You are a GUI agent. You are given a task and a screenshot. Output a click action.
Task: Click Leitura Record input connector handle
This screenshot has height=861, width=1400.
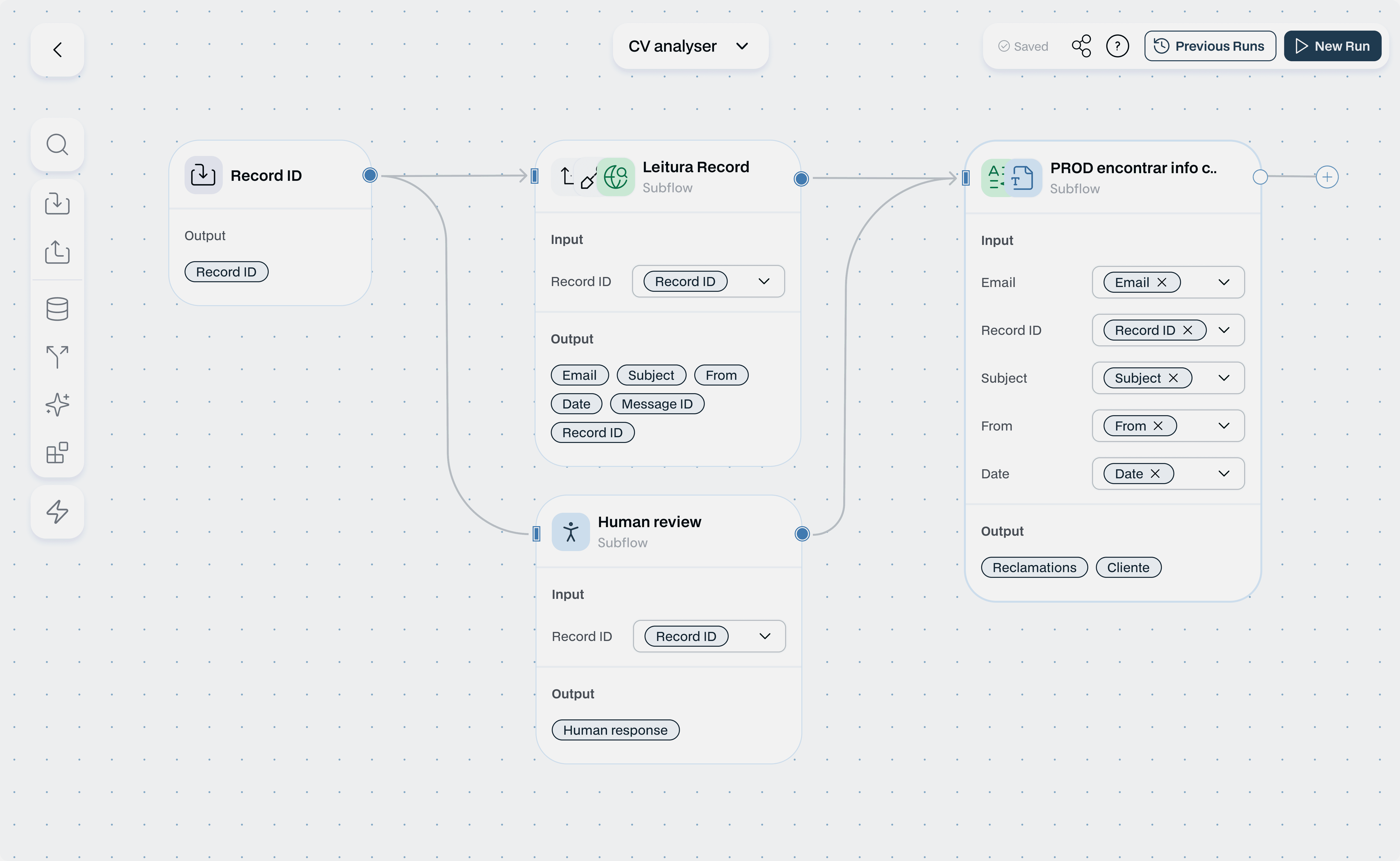tap(534, 176)
